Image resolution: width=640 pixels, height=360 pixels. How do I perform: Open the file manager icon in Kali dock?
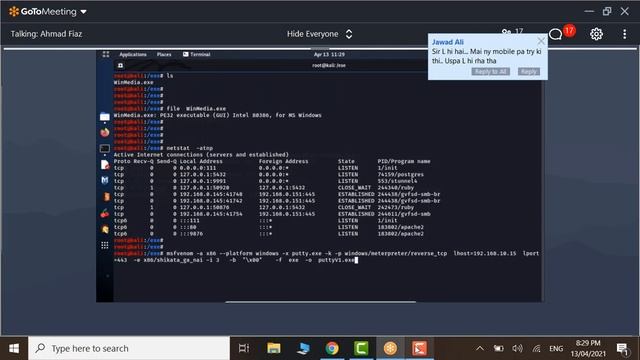[104, 118]
